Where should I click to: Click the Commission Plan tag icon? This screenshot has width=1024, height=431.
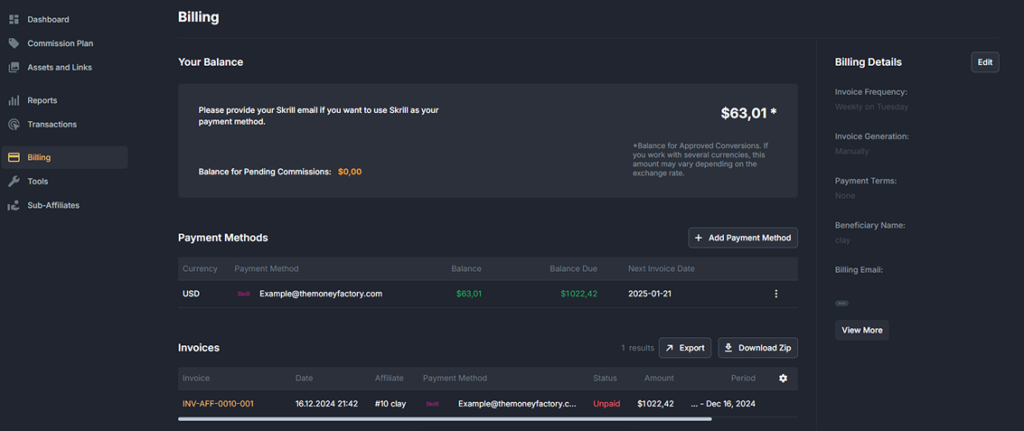click(14, 43)
